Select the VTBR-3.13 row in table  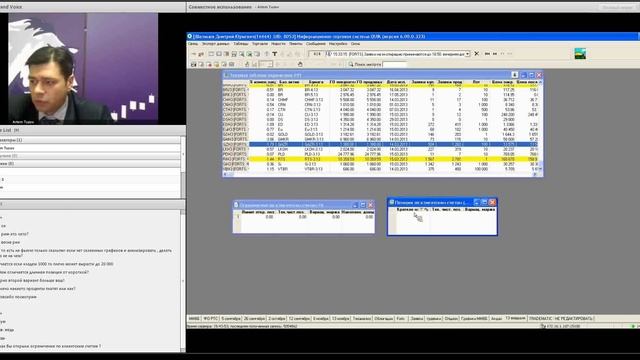click(380, 169)
